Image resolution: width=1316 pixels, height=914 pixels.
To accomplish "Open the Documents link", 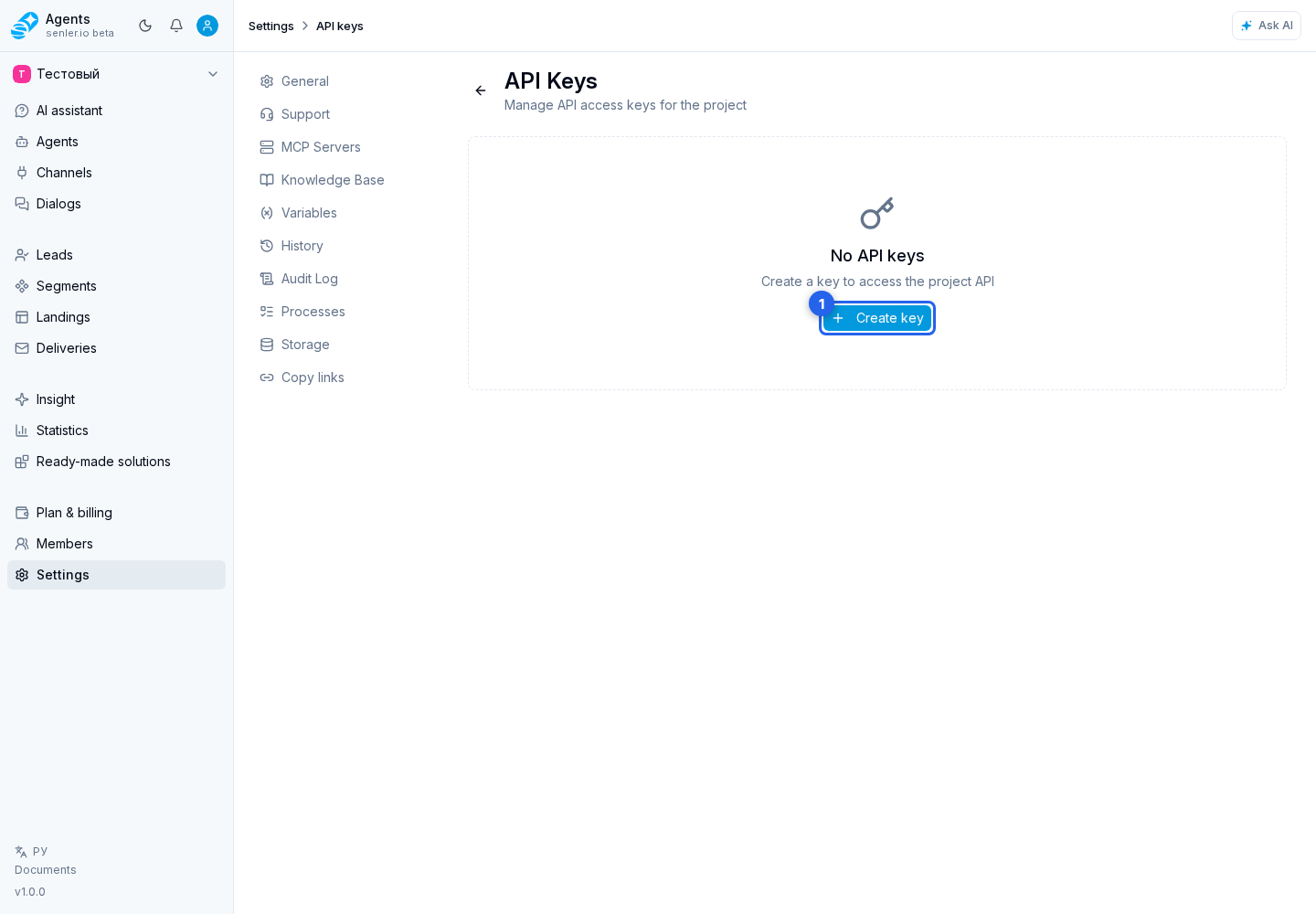I will point(46,870).
